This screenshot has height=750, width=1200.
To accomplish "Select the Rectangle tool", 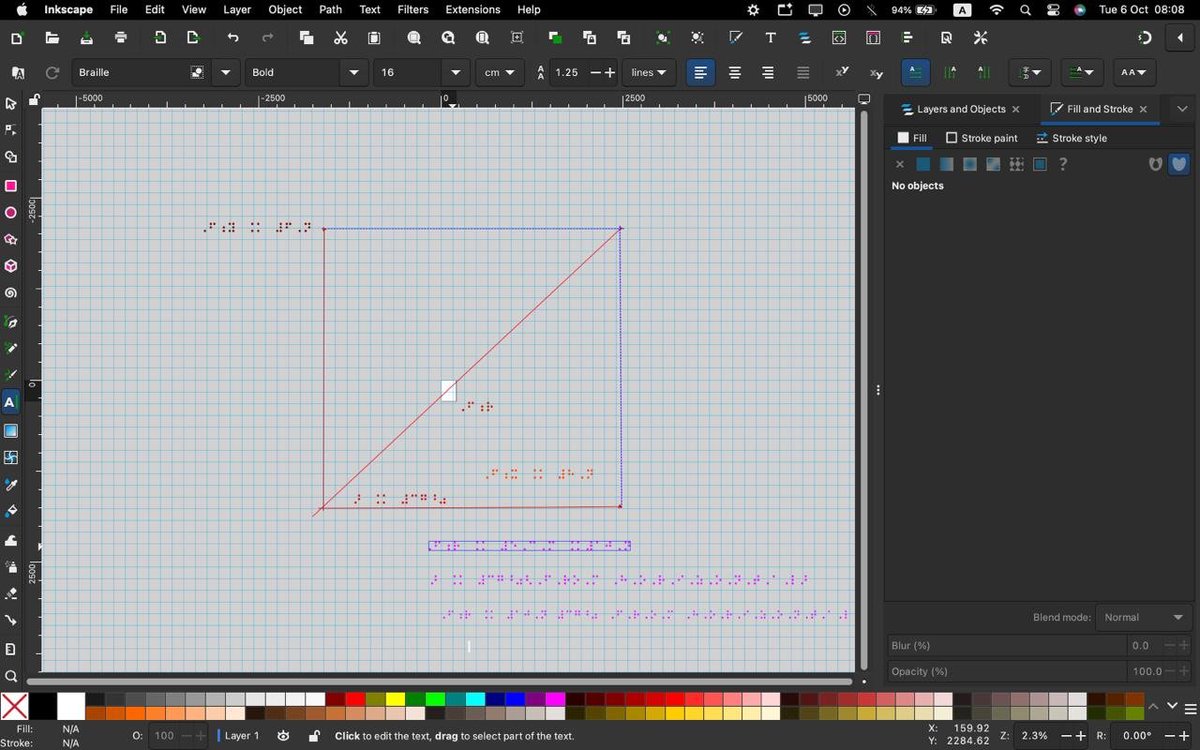I will 11,186.
